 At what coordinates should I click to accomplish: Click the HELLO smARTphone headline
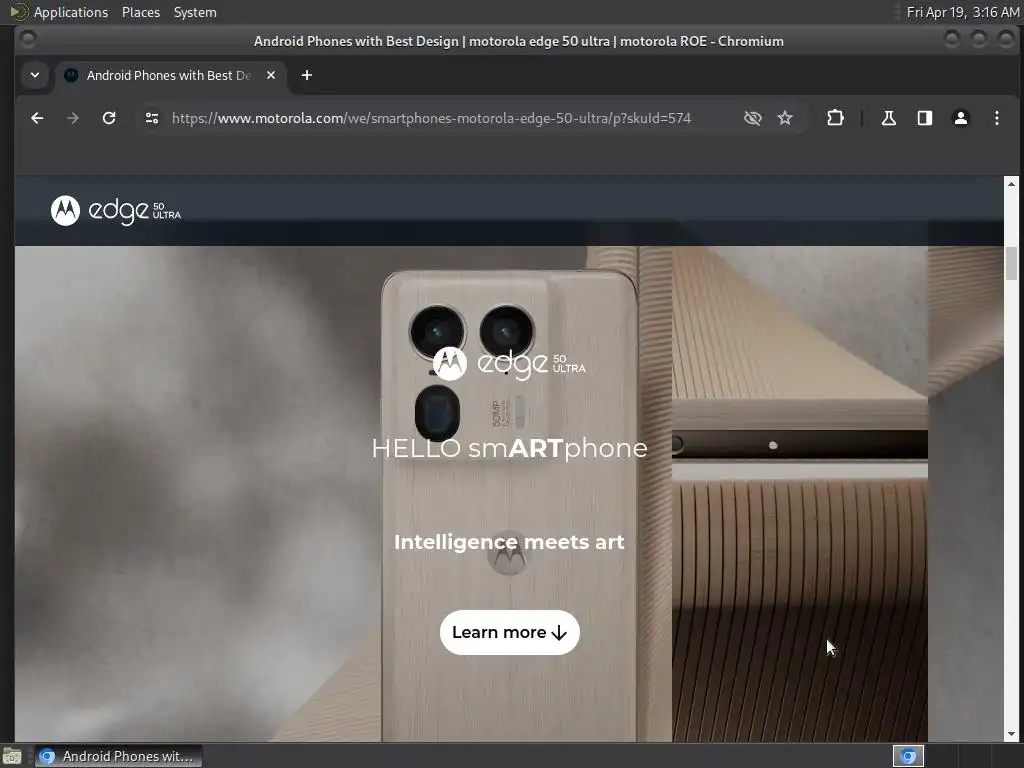[509, 449]
